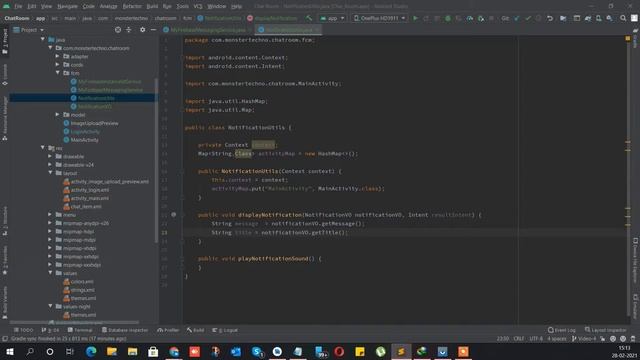Open the Navigate menu
Image resolution: width=640 pixels, height=360 pixels.
click(67, 7)
